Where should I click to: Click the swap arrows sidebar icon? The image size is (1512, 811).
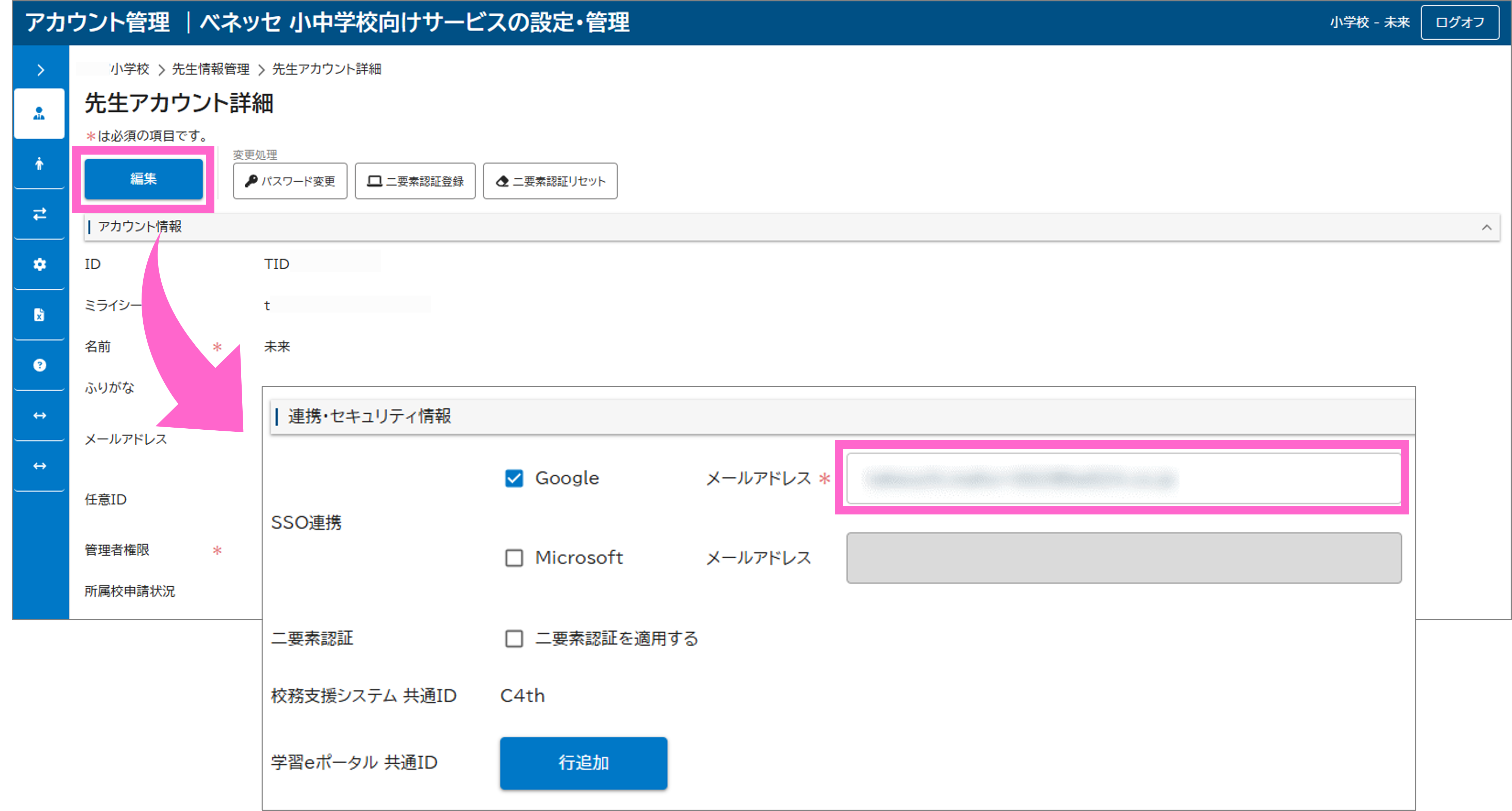tap(39, 214)
